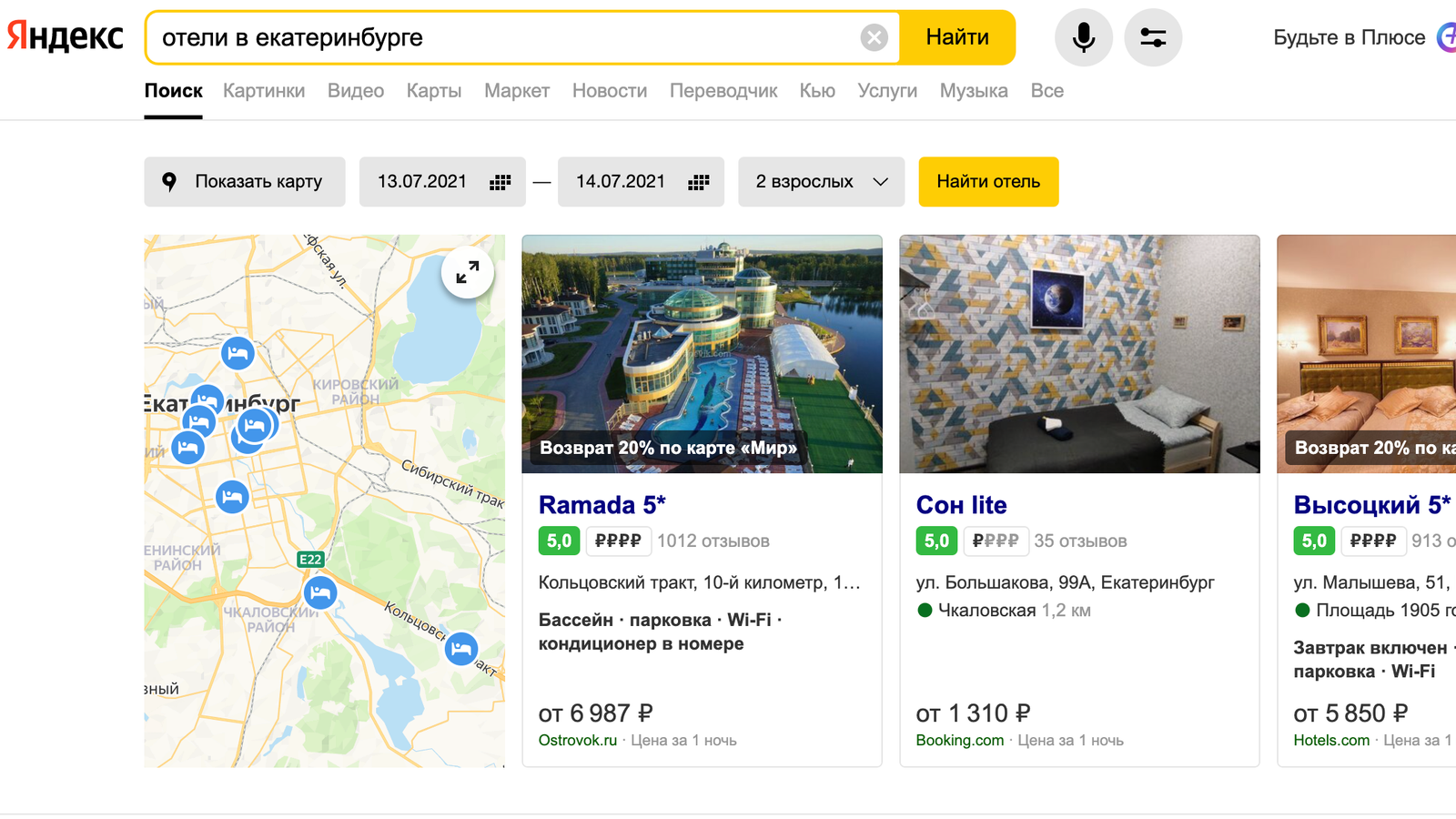The height and width of the screenshot is (819, 1456).
Task: Switch to the Музыка tab
Action: coord(974,91)
